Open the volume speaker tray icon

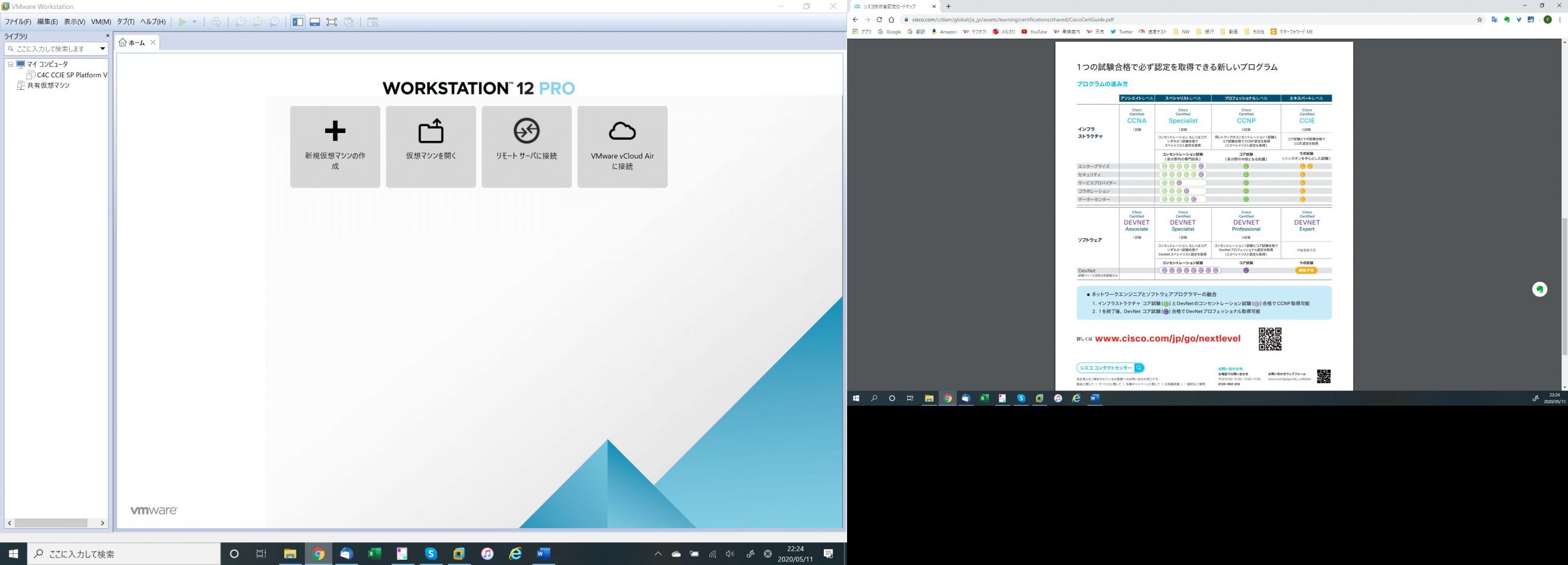point(729,554)
